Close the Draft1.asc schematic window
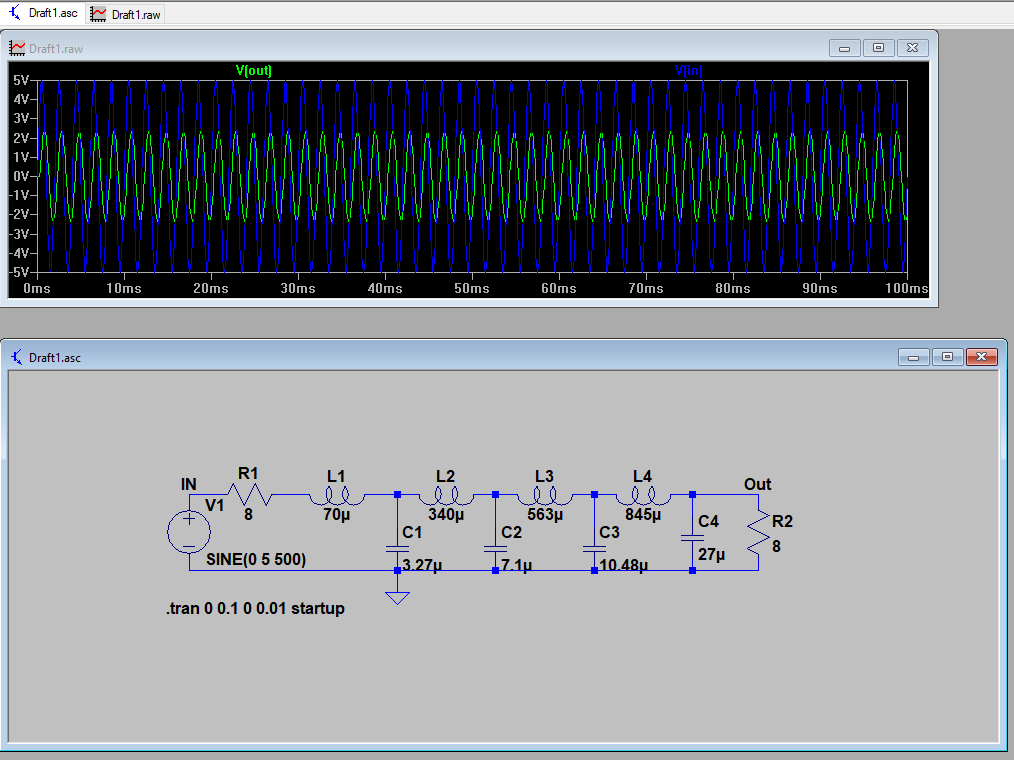1014x760 pixels. pyautogui.click(x=982, y=357)
